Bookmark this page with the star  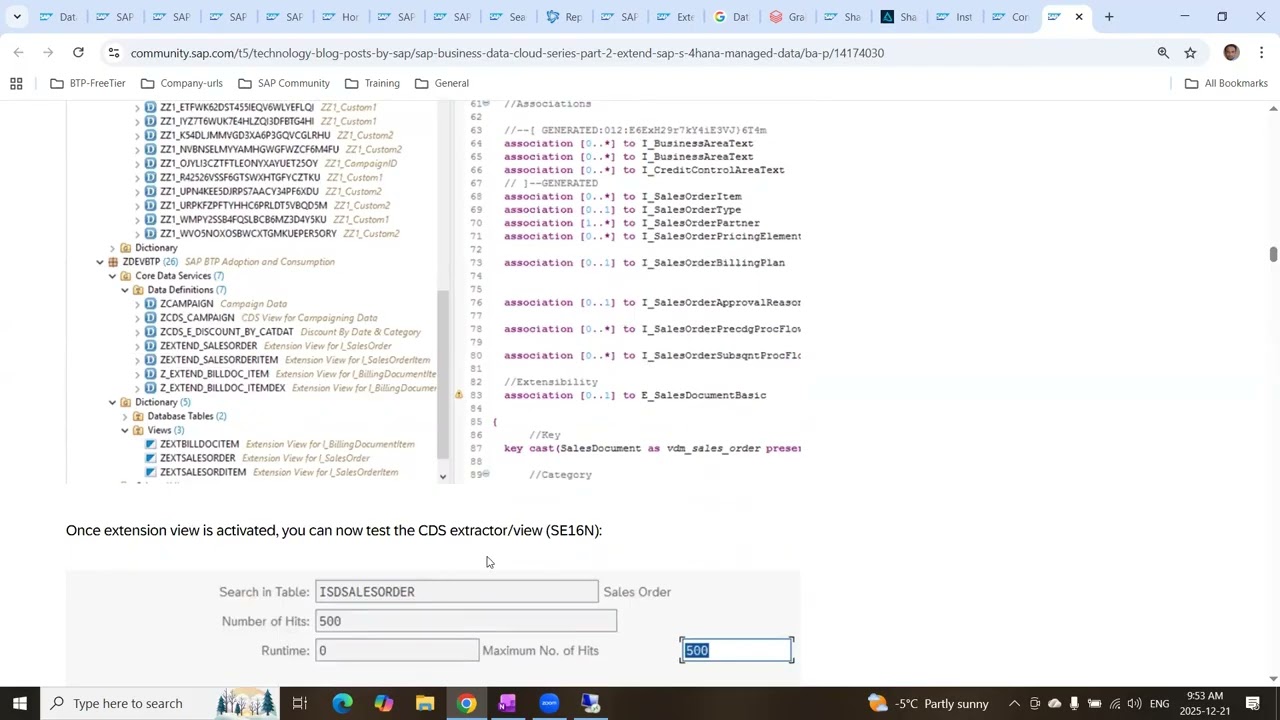pyautogui.click(x=1190, y=53)
